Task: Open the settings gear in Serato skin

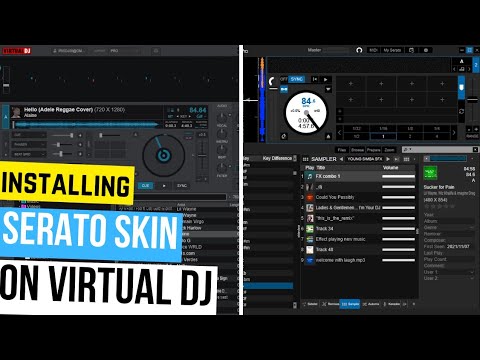Action: coord(426,50)
